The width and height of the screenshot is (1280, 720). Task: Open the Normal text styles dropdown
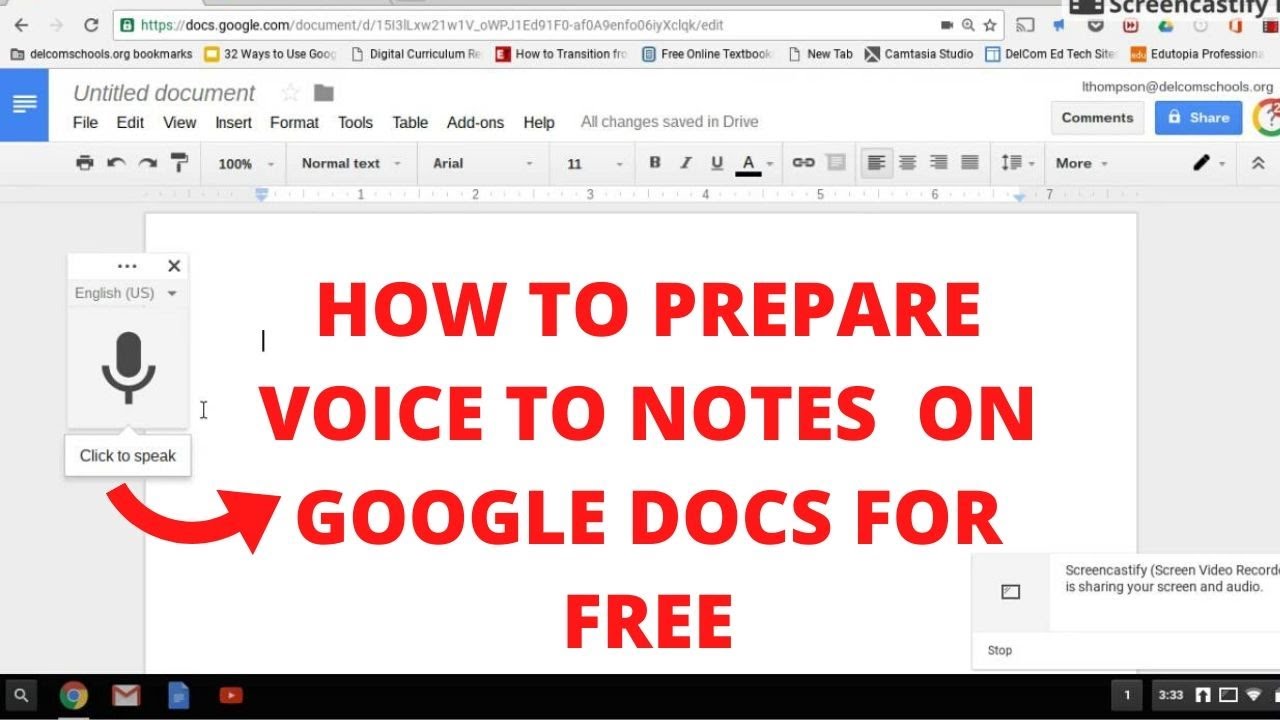[351, 163]
